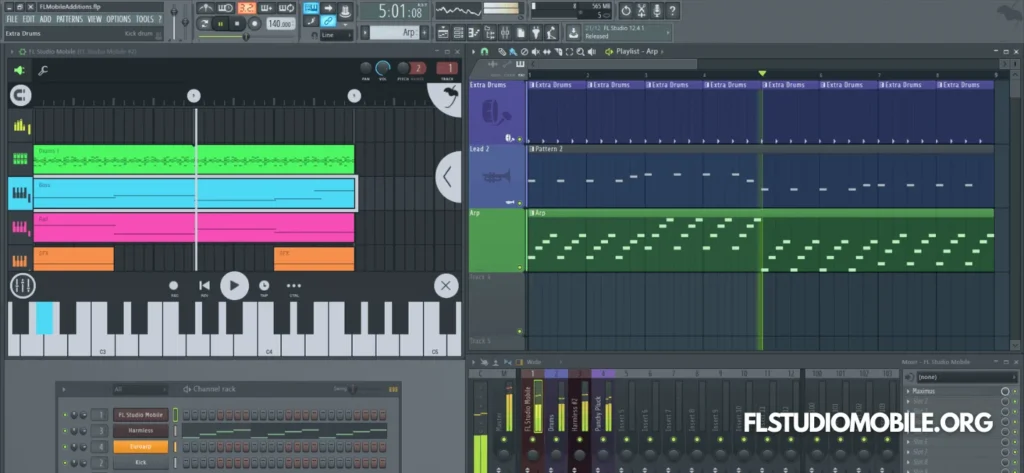
Task: Close the FL Studio Mobile keyboard with X circle
Action: click(x=446, y=285)
